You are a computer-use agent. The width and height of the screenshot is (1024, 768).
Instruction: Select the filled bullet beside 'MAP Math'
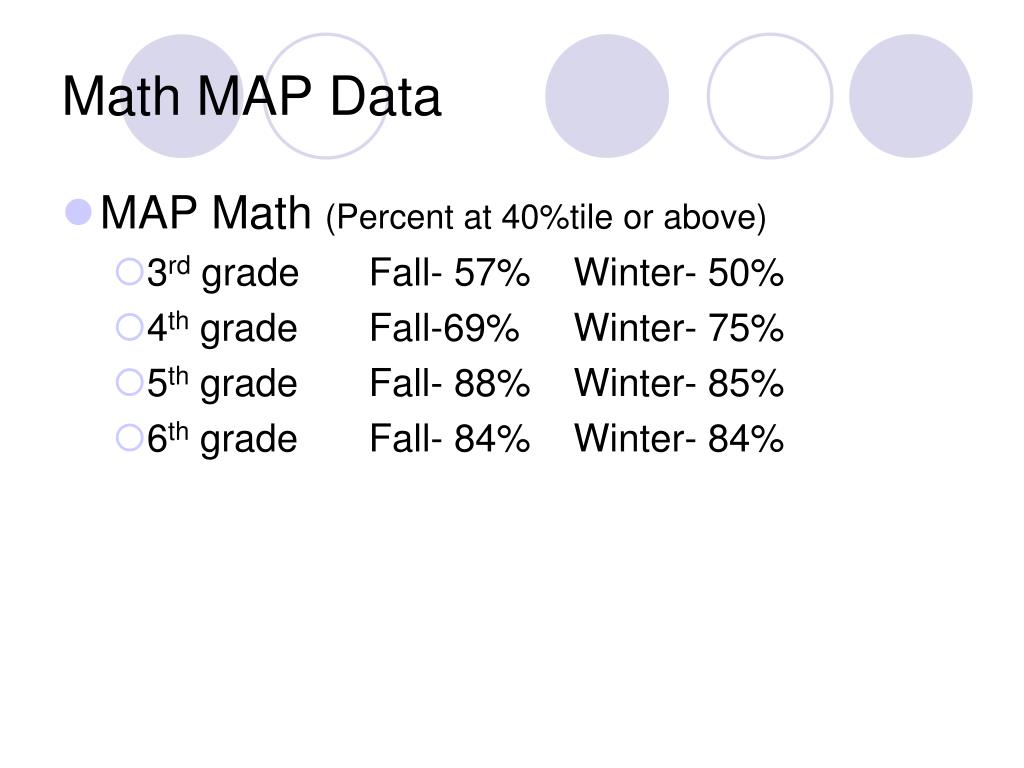[78, 212]
